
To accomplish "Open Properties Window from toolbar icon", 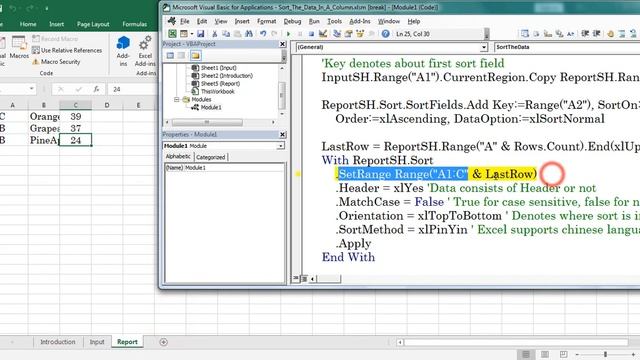I will coord(348,34).
